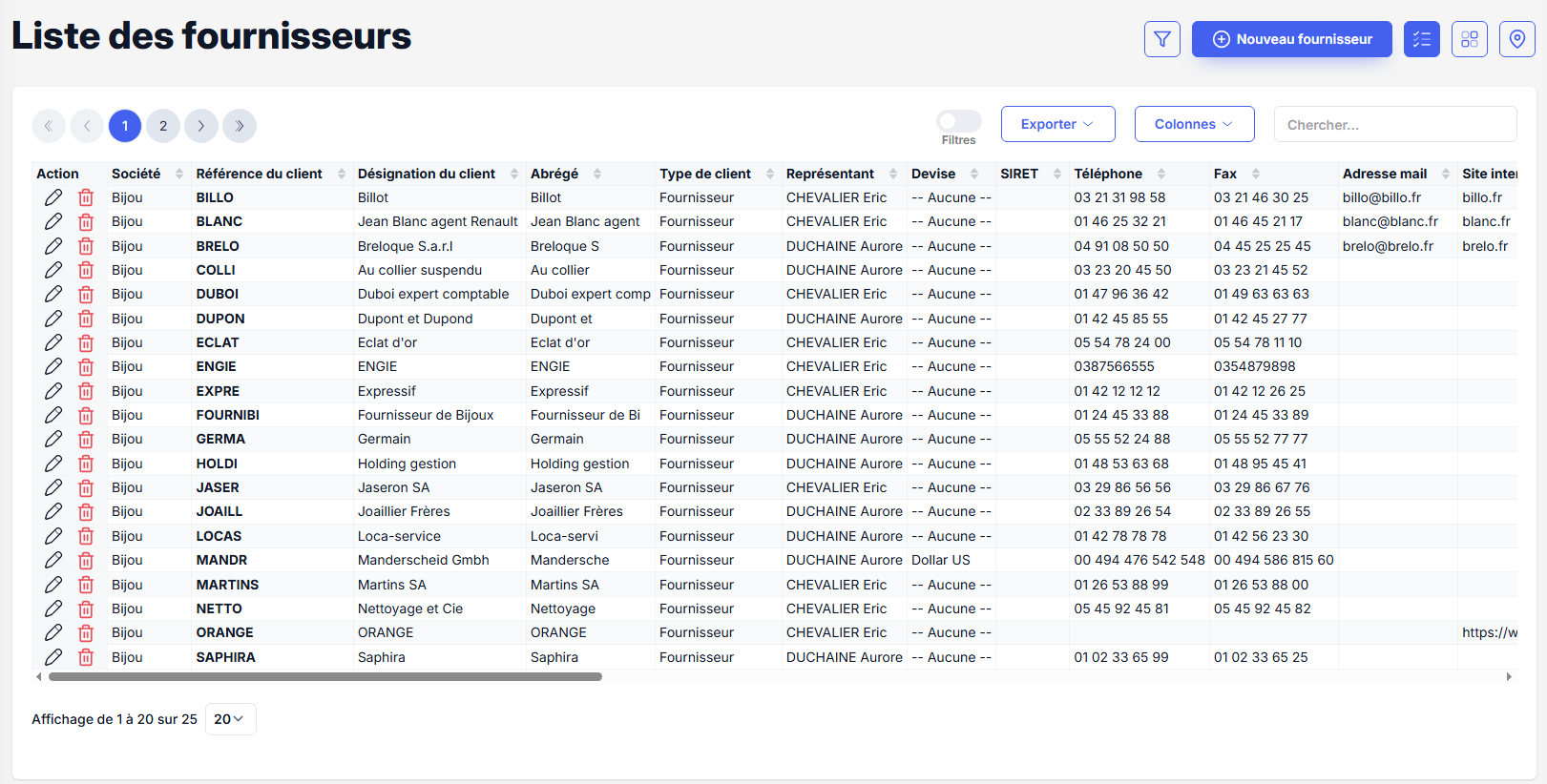Open the map location pin view

click(x=1516, y=39)
